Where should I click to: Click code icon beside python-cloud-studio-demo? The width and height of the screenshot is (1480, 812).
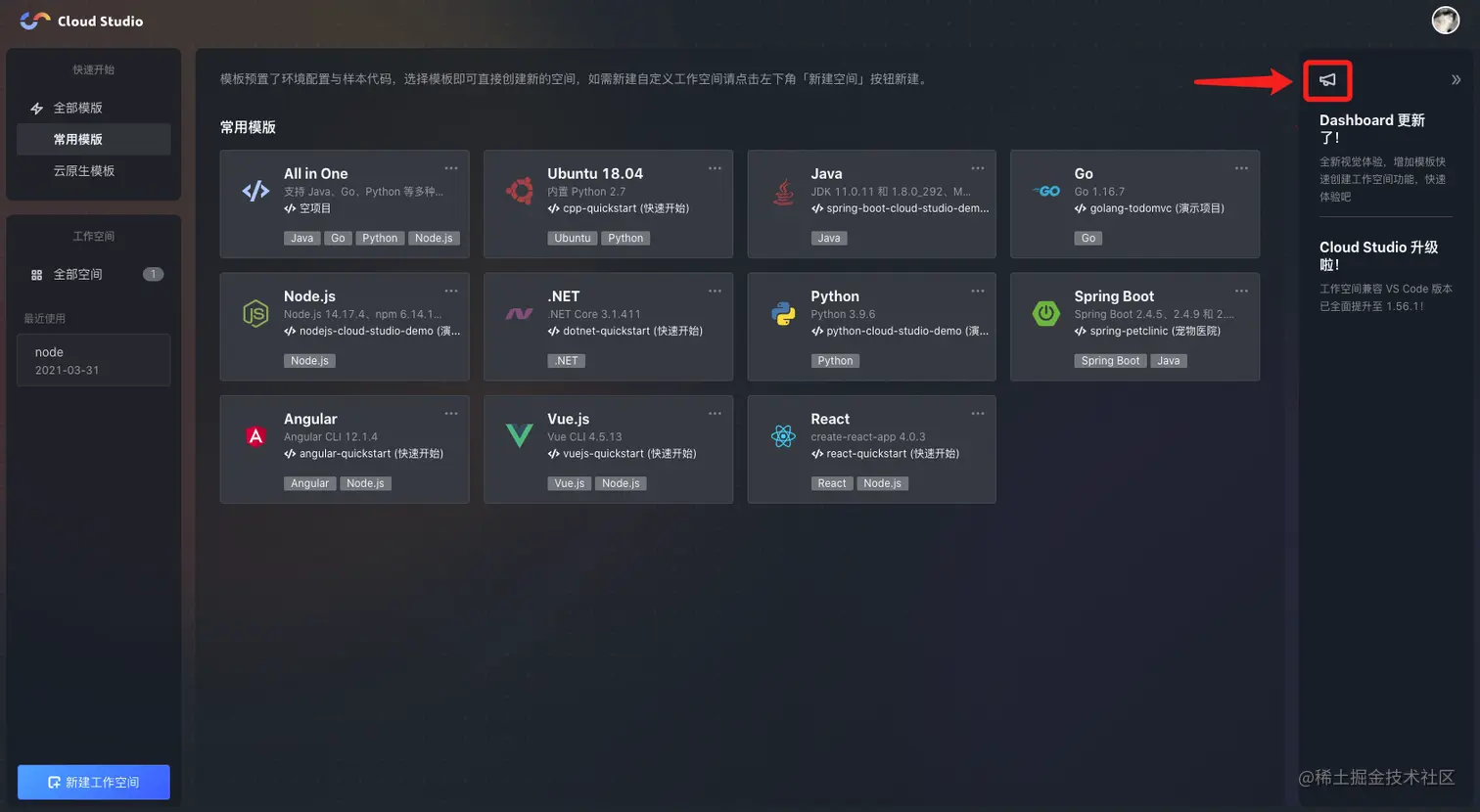pyautogui.click(x=816, y=332)
